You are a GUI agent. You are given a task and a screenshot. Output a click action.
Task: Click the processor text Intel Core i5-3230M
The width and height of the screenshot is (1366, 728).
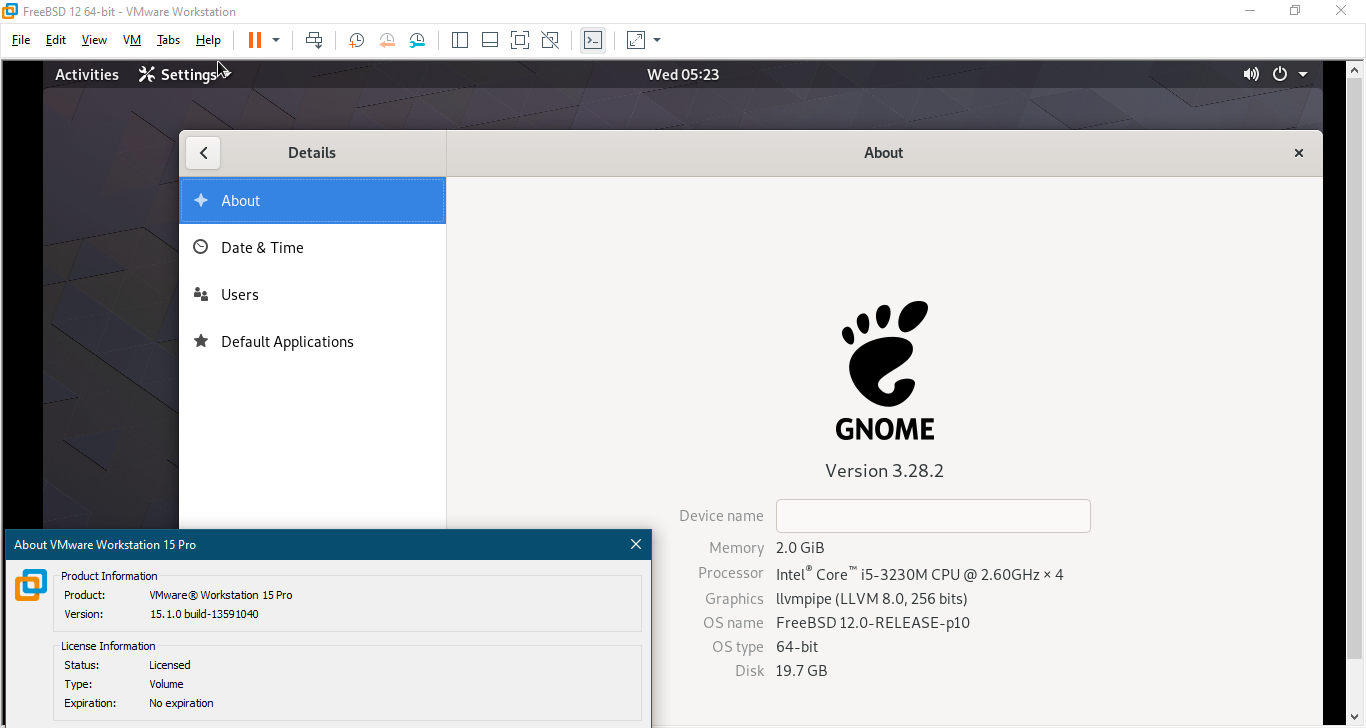pyautogui.click(x=920, y=574)
